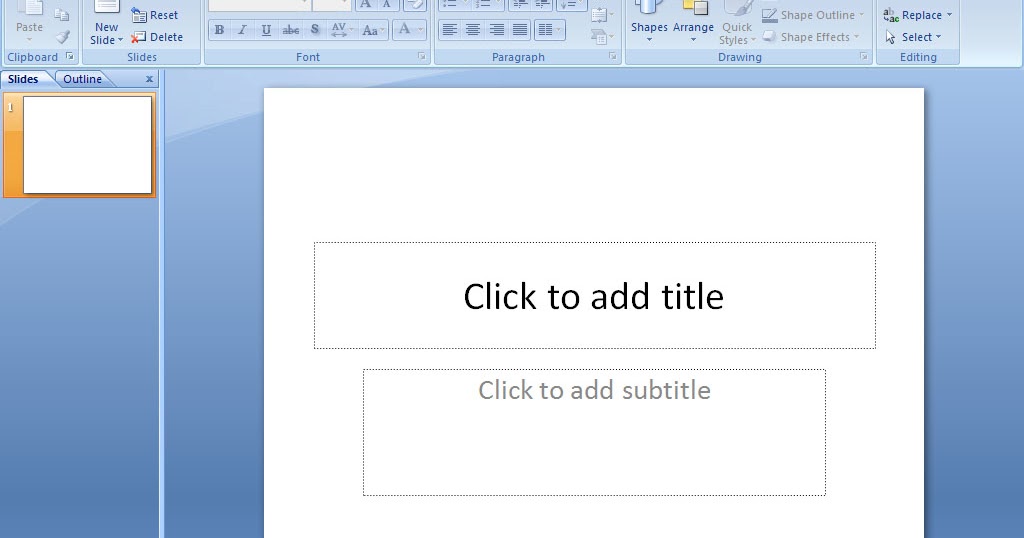Select slide 1 thumbnail

(88, 145)
